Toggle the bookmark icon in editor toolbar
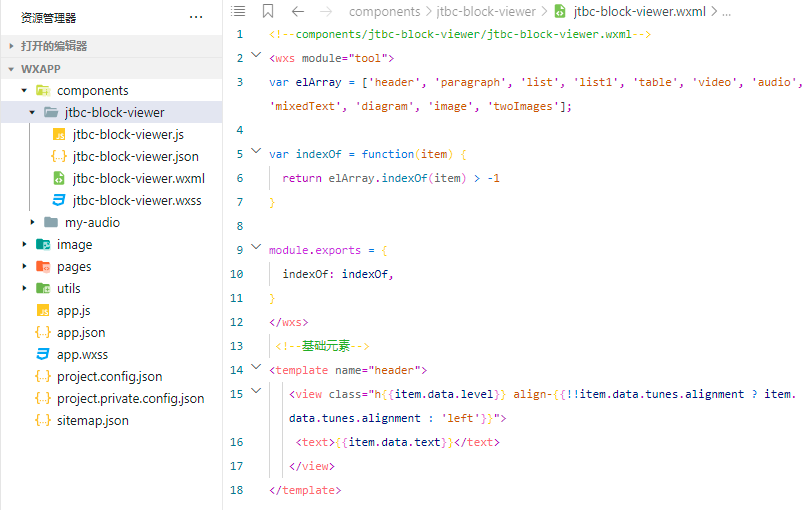 pos(268,11)
